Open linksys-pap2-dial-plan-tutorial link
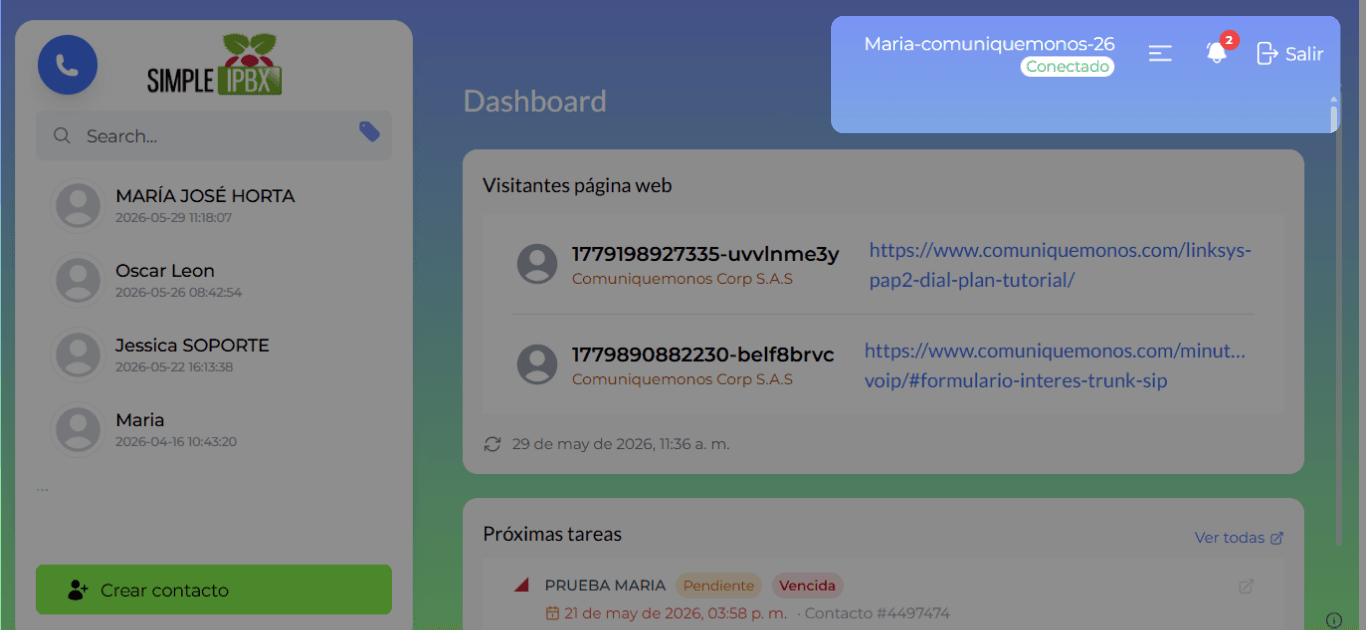Viewport: 1366px width, 630px height. pos(1060,265)
